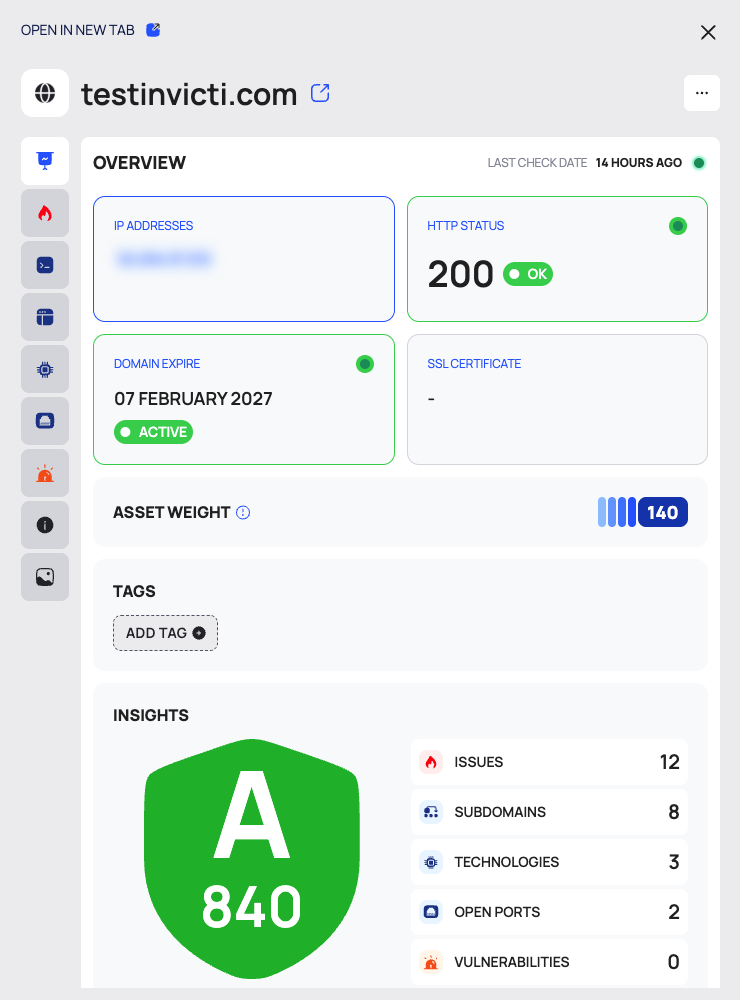Click the 140 asset weight badge
The image size is (740, 1000).
pyautogui.click(x=663, y=512)
